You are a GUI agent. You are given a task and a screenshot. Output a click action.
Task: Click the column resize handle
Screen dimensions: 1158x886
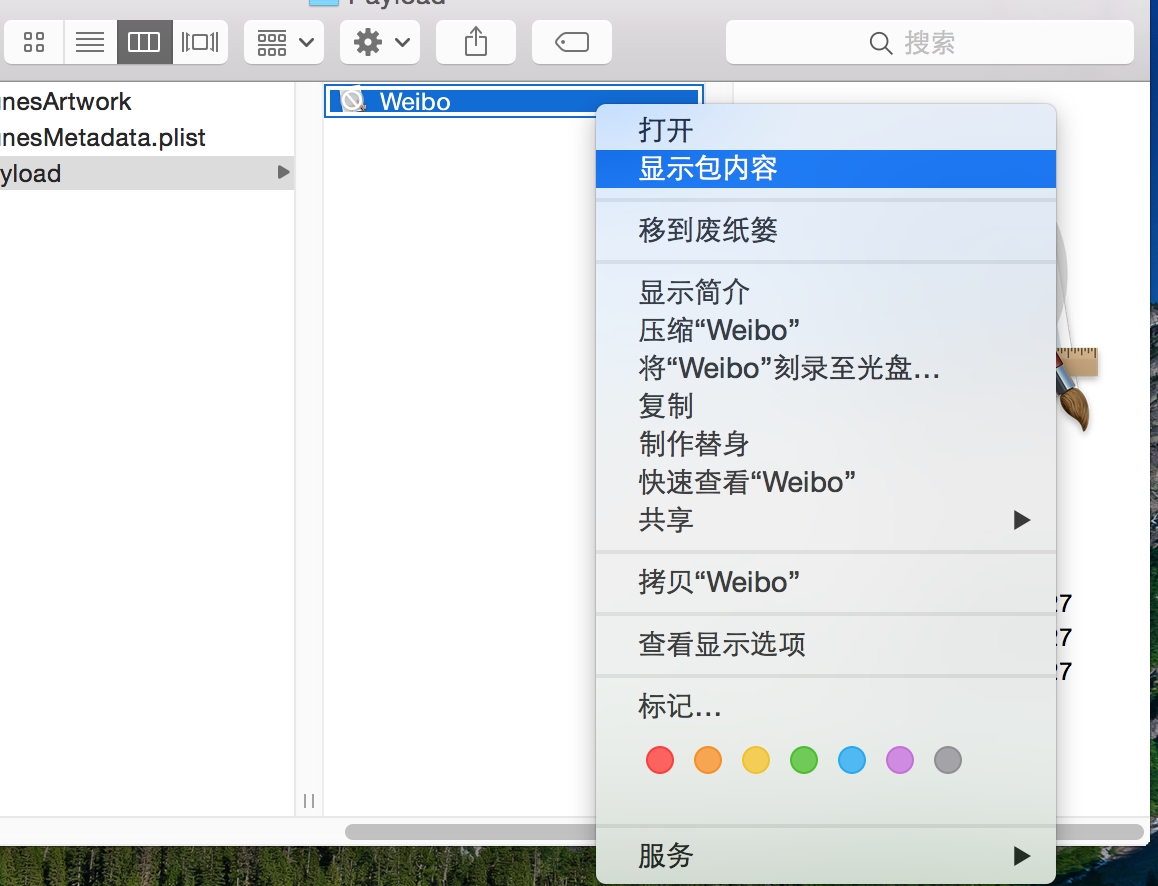[x=309, y=800]
